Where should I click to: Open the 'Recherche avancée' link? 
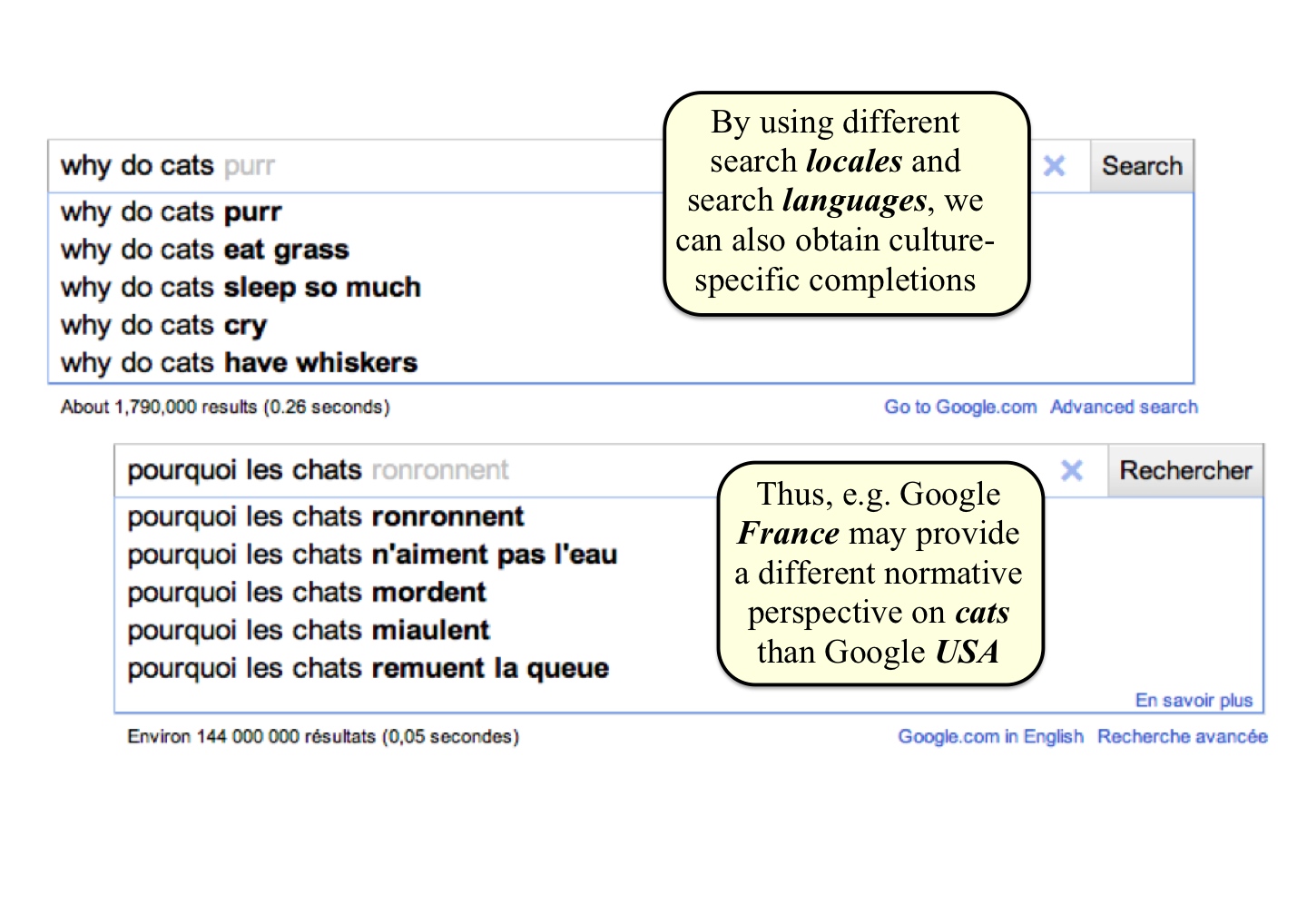1182,736
